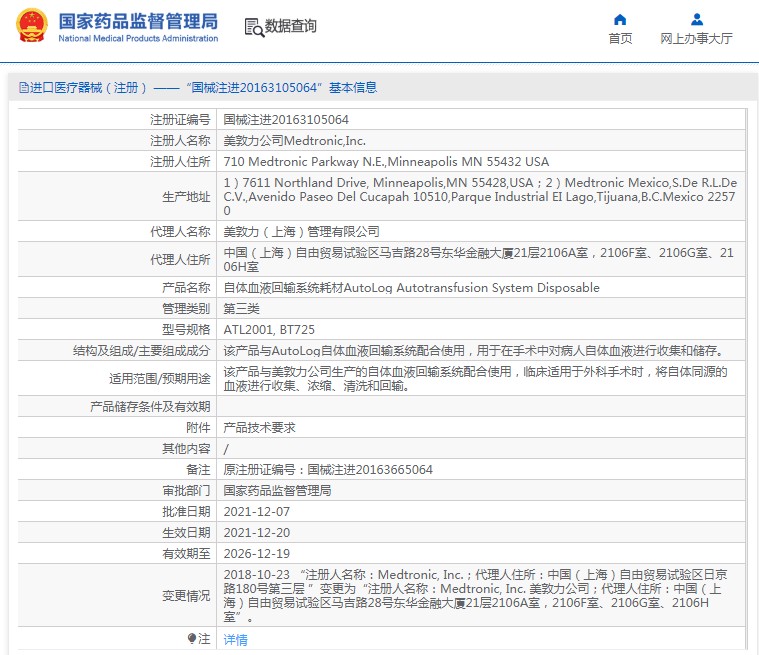
Task: Click the 产品技术要求 attachment value
Action: [x=259, y=428]
